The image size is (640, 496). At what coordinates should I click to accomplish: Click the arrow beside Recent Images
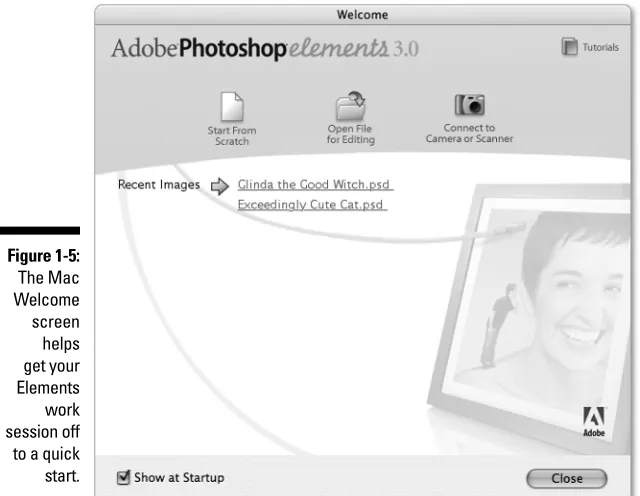point(220,187)
